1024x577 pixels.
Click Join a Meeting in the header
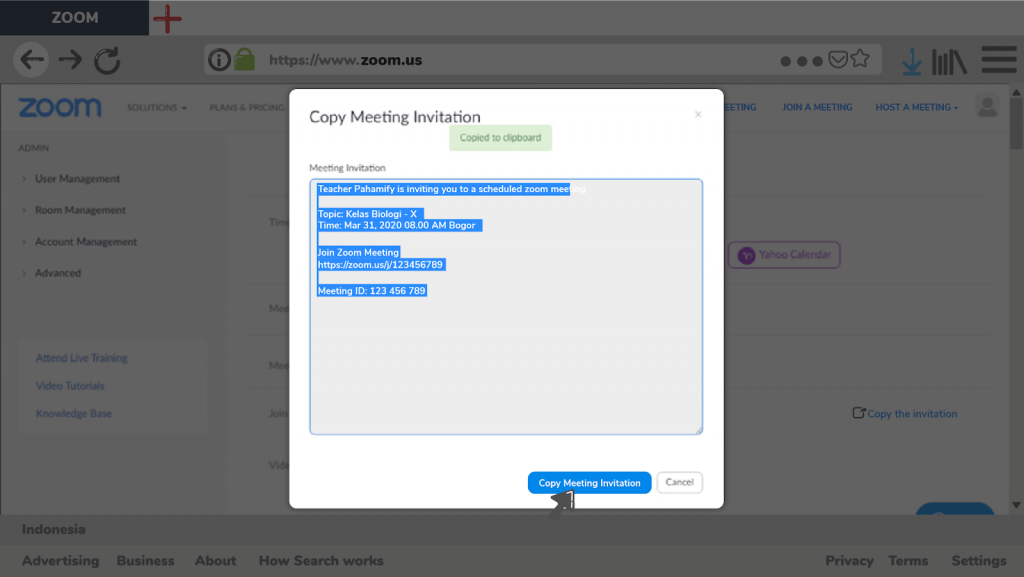[817, 107]
